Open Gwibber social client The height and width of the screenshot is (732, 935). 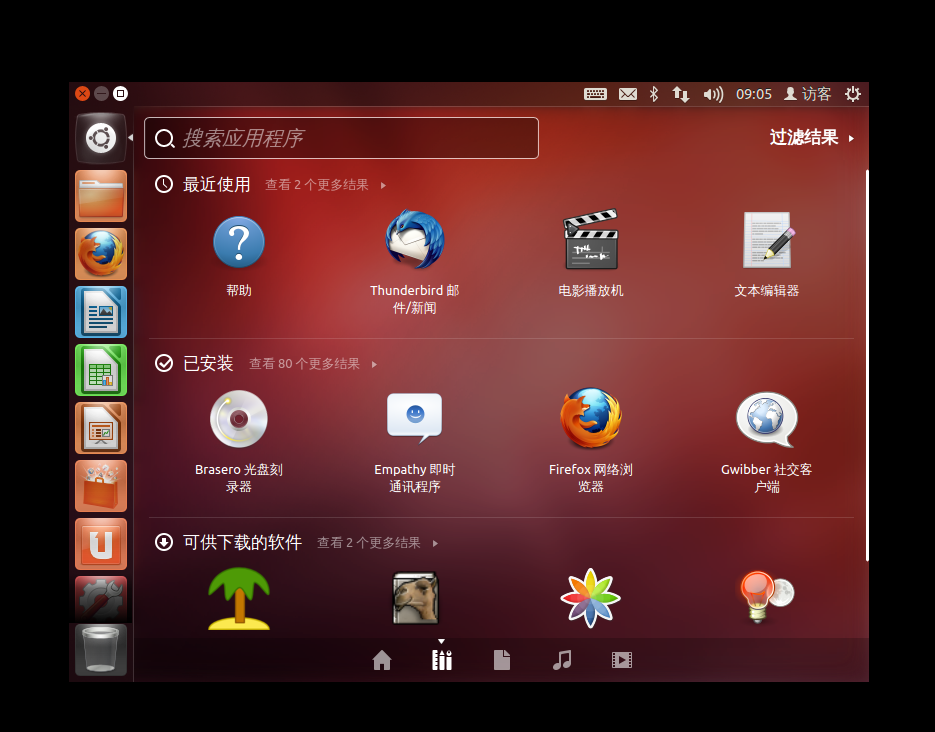[767, 420]
